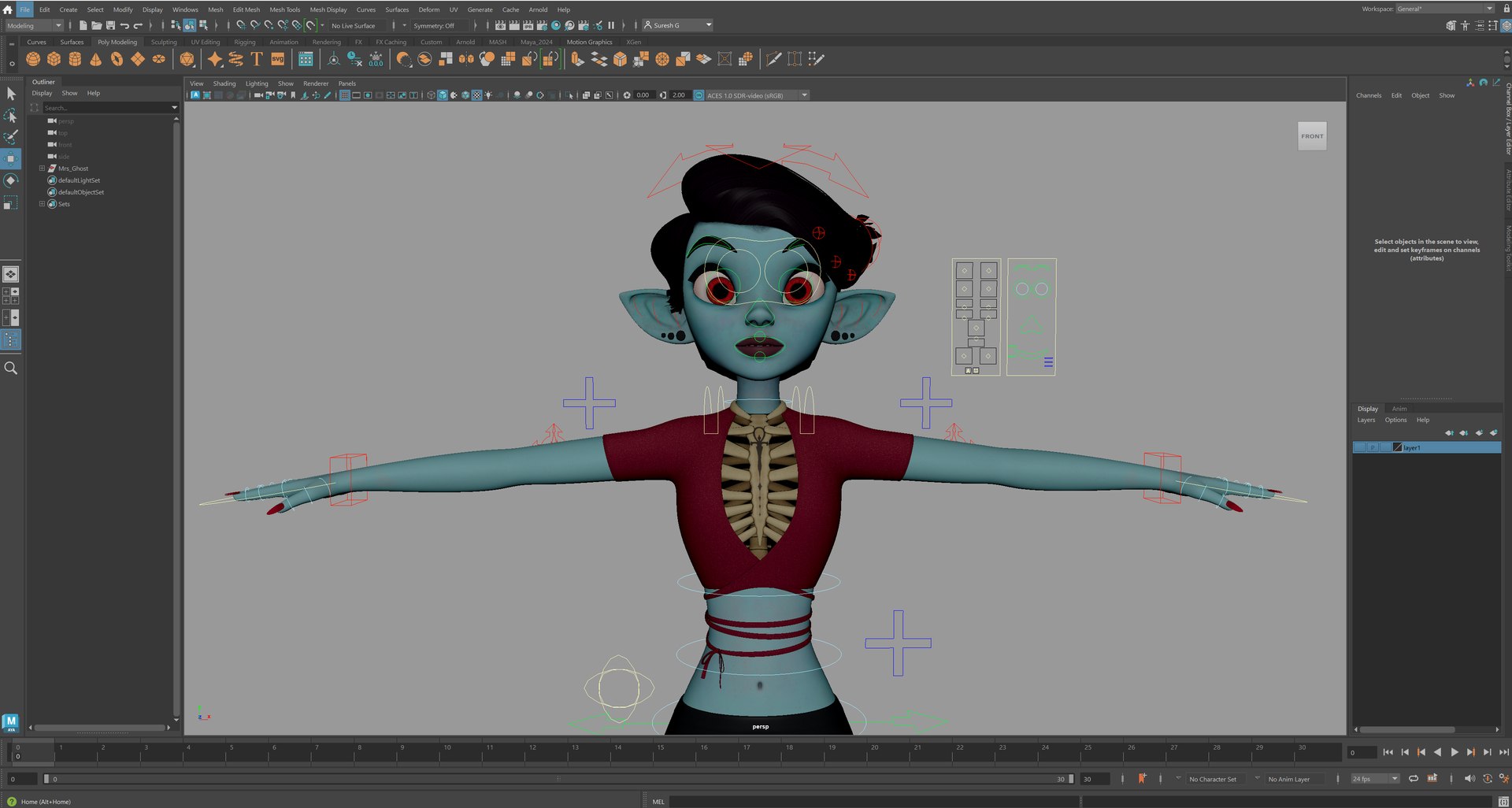Viewport: 1512px width, 808px height.
Task: Open the Modeling menu set dropdown
Action: tap(34, 25)
